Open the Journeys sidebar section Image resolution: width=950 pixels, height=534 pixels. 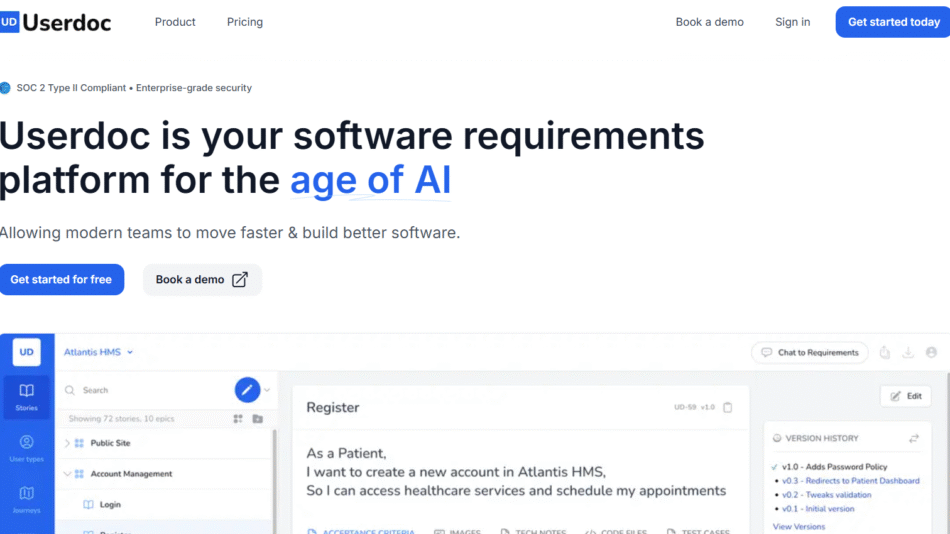tap(27, 497)
